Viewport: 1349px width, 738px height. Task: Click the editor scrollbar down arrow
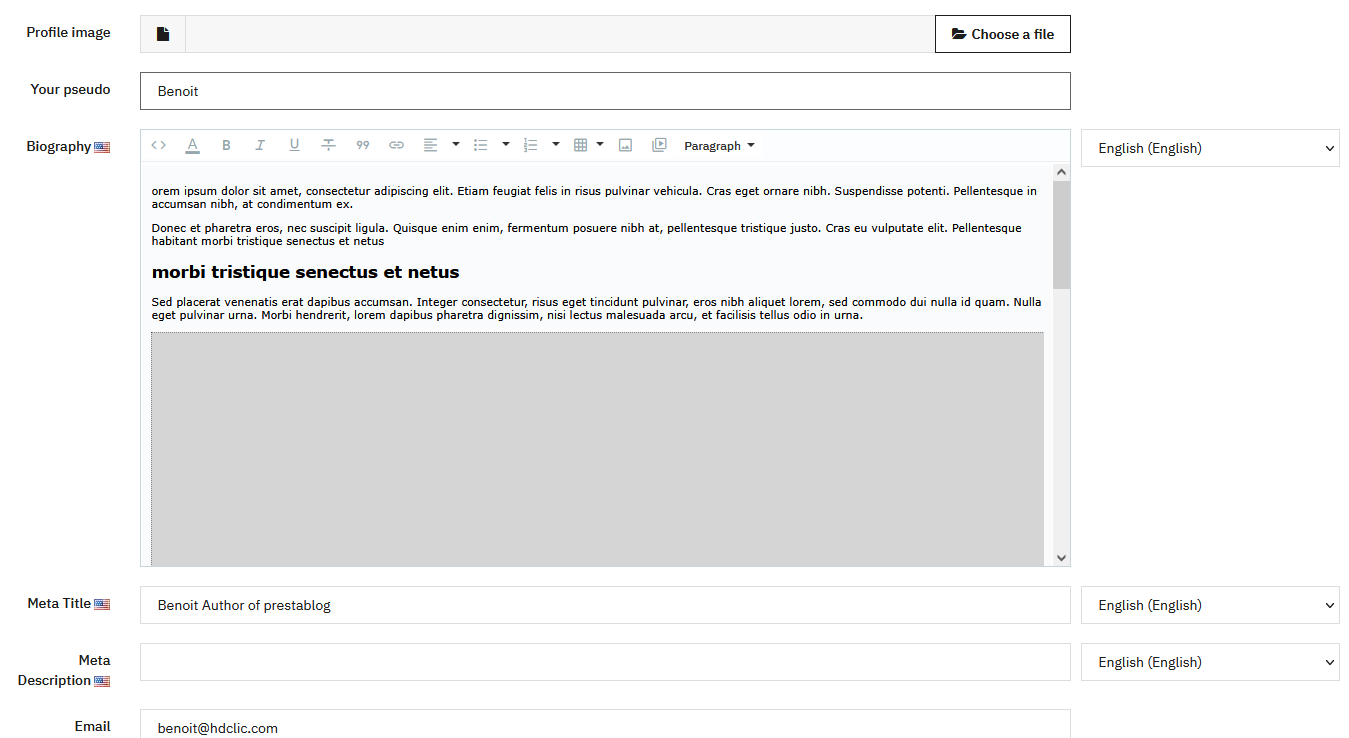pyautogui.click(x=1061, y=558)
